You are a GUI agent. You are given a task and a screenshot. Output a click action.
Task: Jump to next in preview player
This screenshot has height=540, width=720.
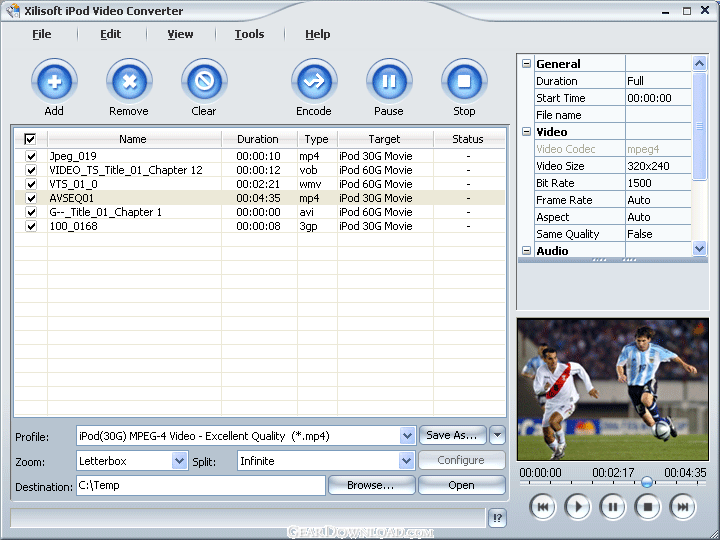click(683, 507)
